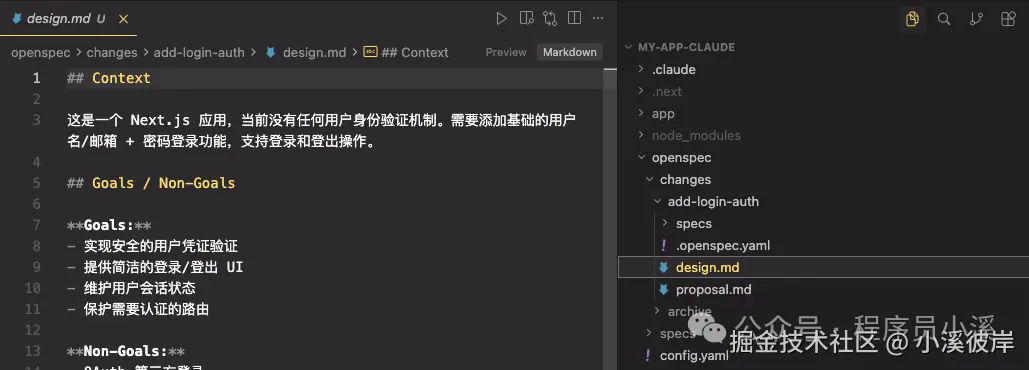Click the '**Non-Goals:**' line

click(x=126, y=351)
